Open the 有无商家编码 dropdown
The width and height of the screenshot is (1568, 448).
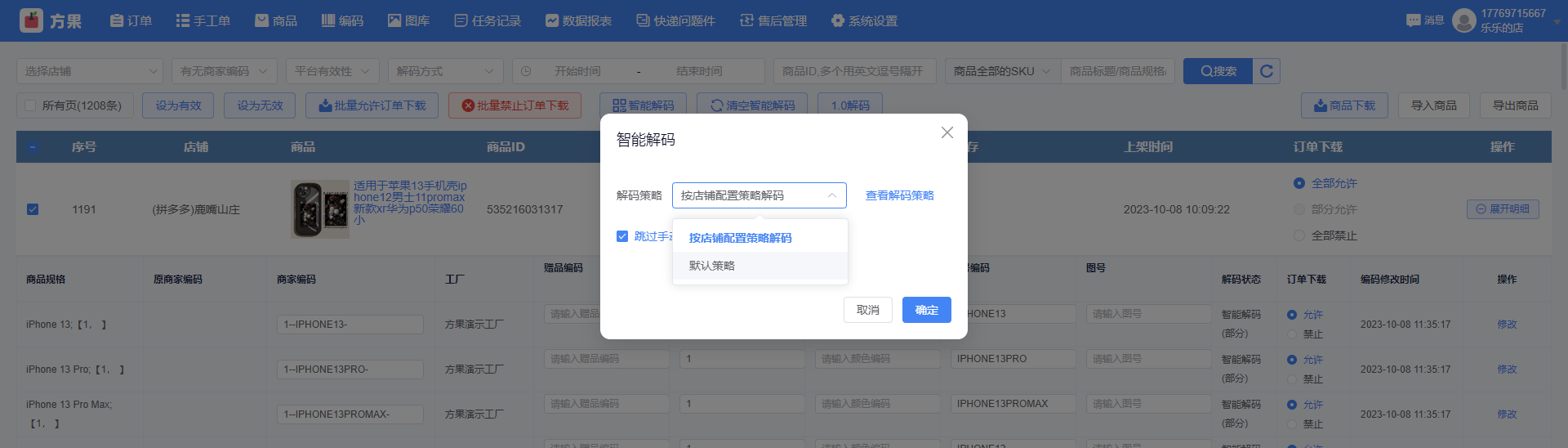[225, 71]
